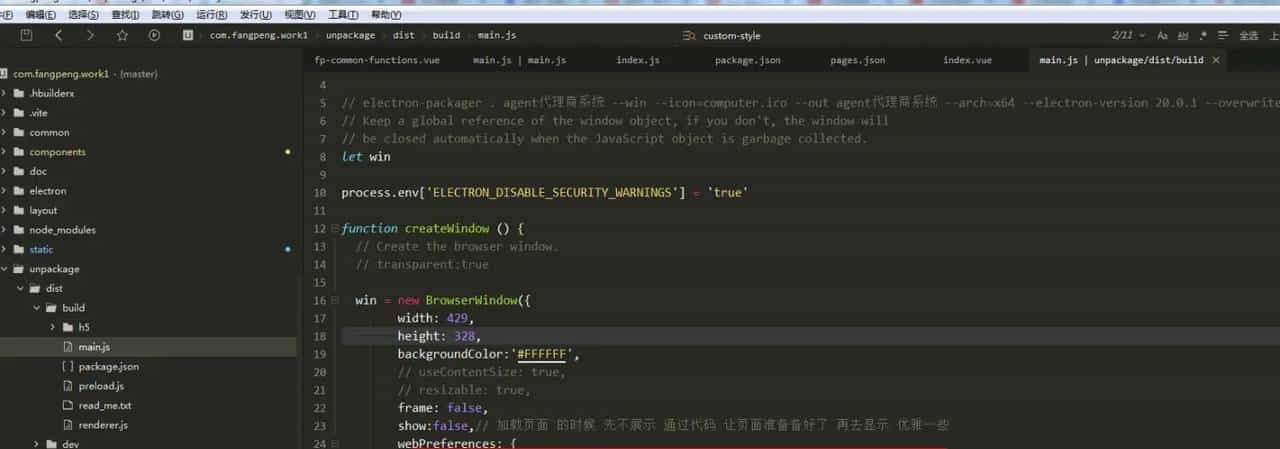
Task: Go back with the left arrow icon
Action: click(x=58, y=35)
